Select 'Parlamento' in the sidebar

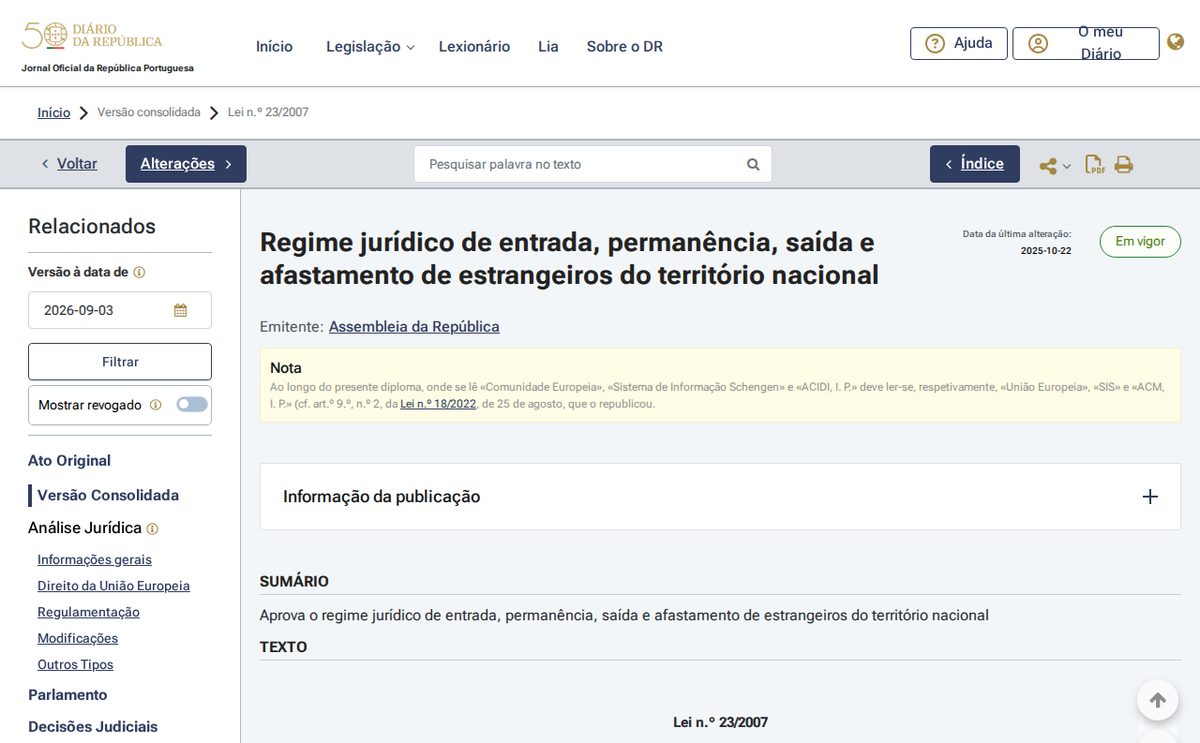(x=67, y=695)
